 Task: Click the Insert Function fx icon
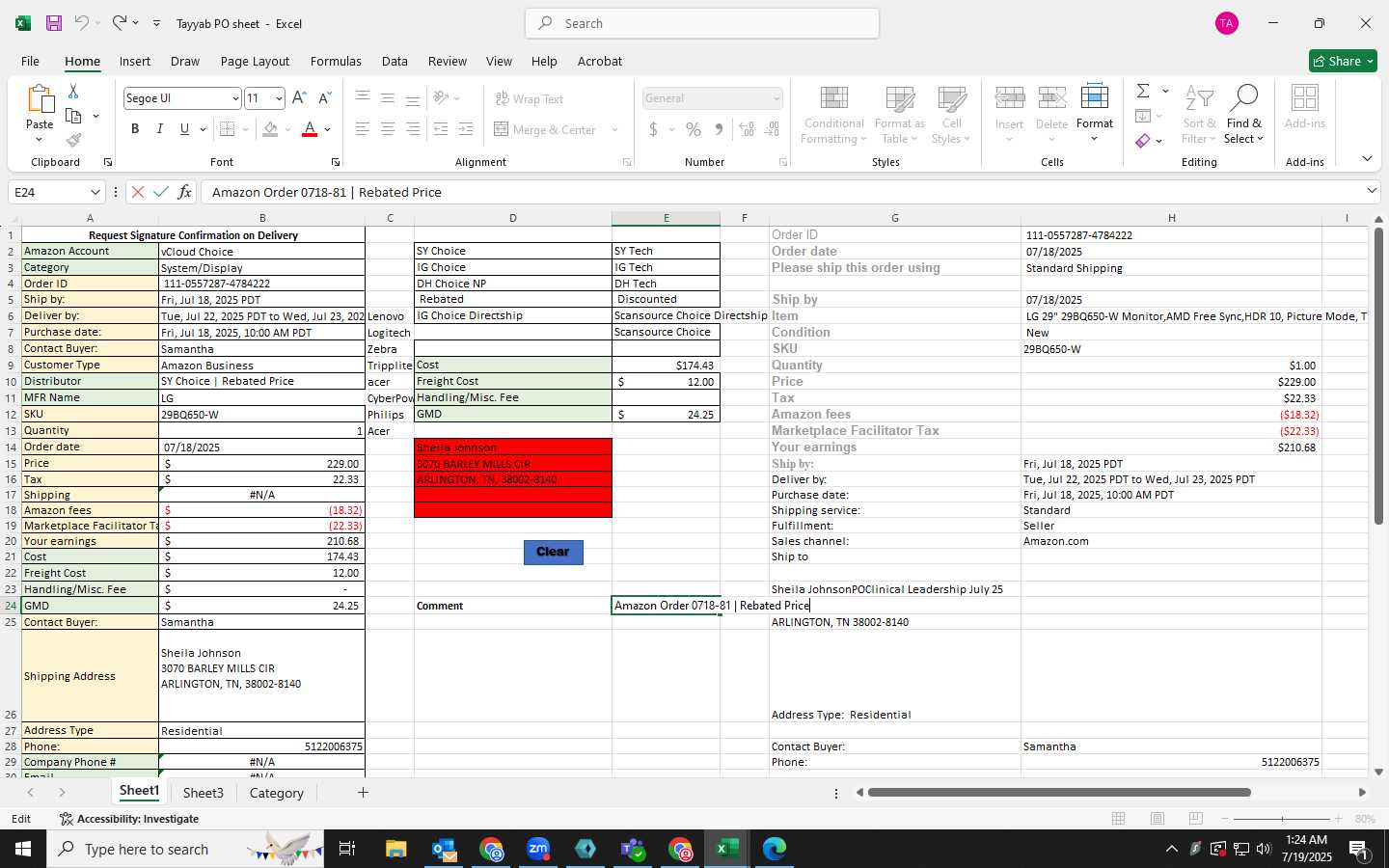[184, 192]
